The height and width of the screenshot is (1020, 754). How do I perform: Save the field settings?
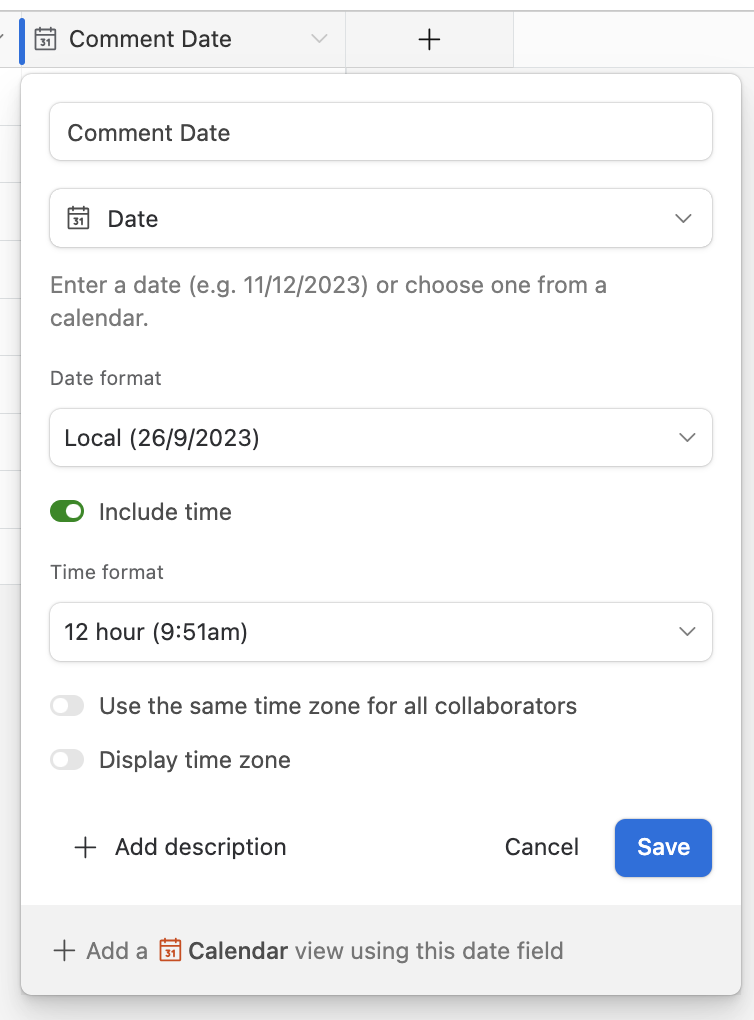pos(663,848)
